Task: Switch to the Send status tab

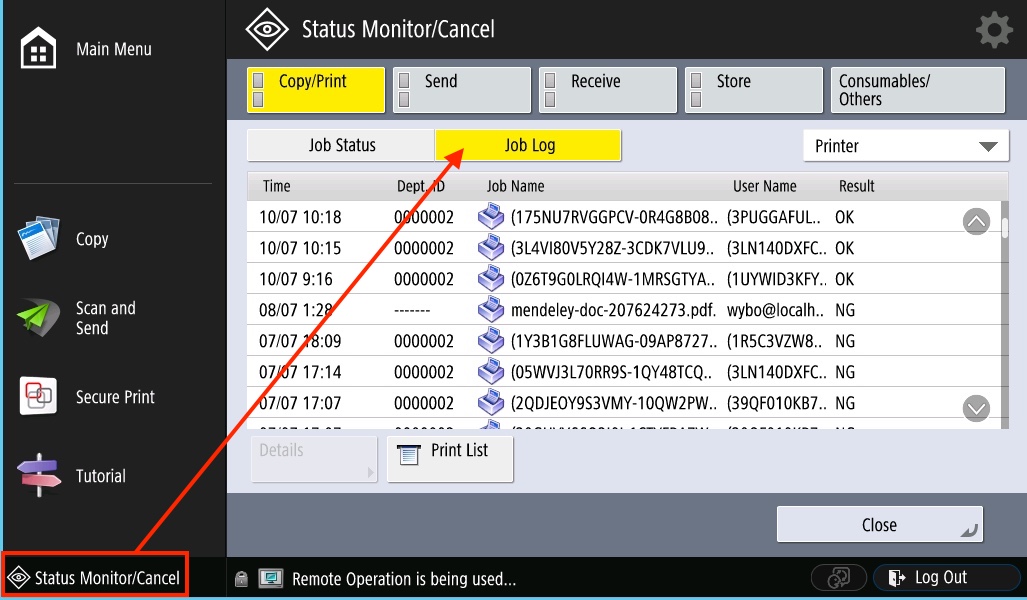Action: [x=461, y=90]
